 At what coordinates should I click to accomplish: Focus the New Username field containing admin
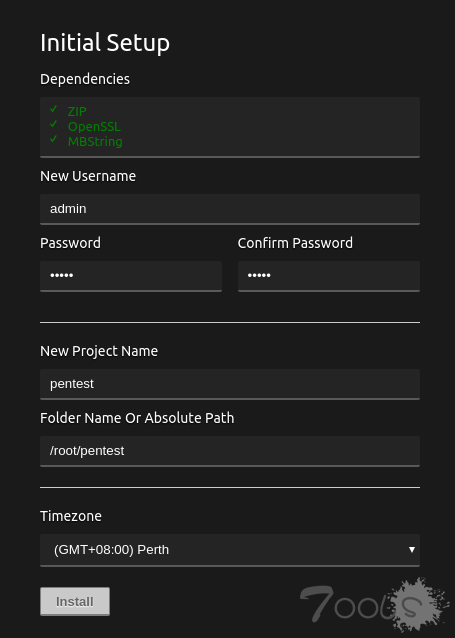[230, 209]
